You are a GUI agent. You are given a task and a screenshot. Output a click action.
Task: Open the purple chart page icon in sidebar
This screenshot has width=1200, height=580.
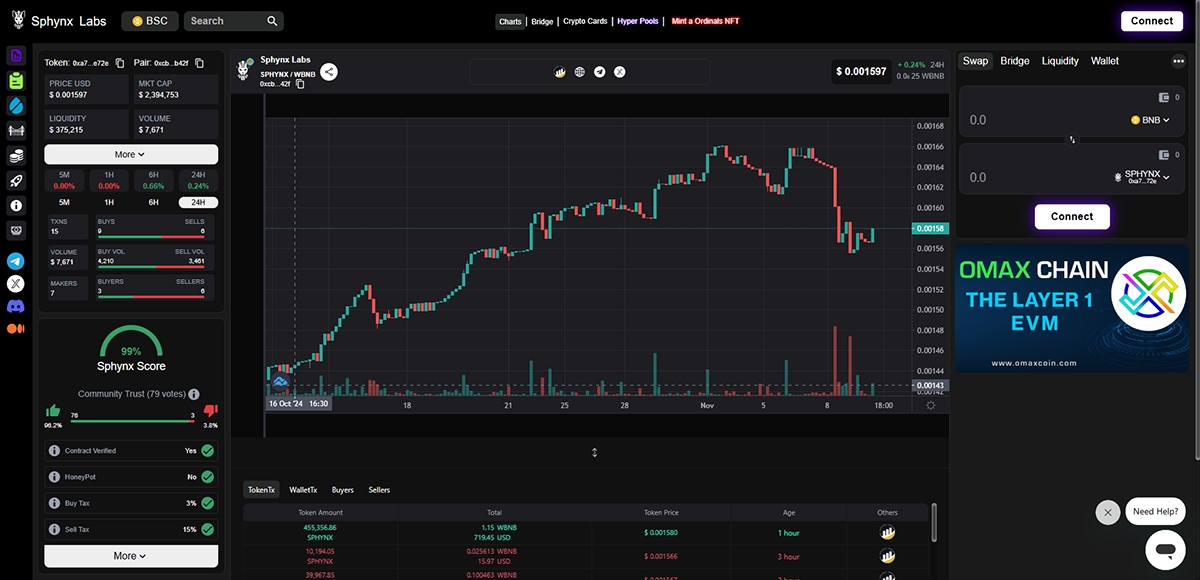[x=16, y=55]
